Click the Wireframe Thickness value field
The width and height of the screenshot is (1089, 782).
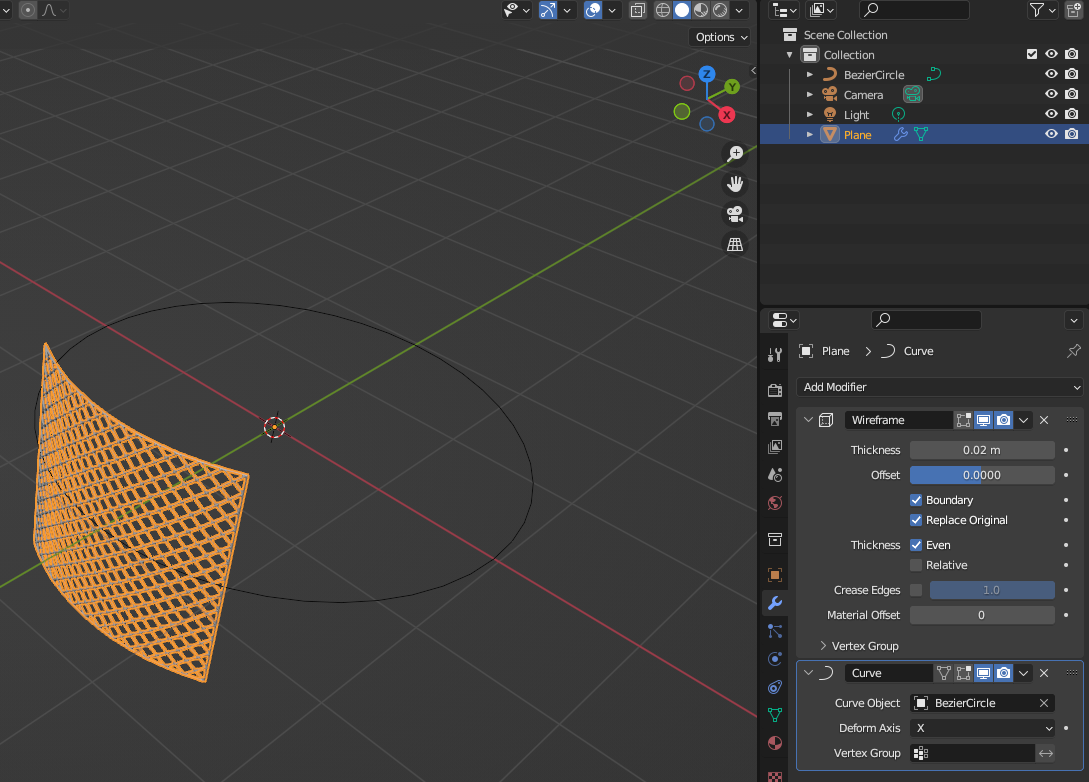point(982,450)
